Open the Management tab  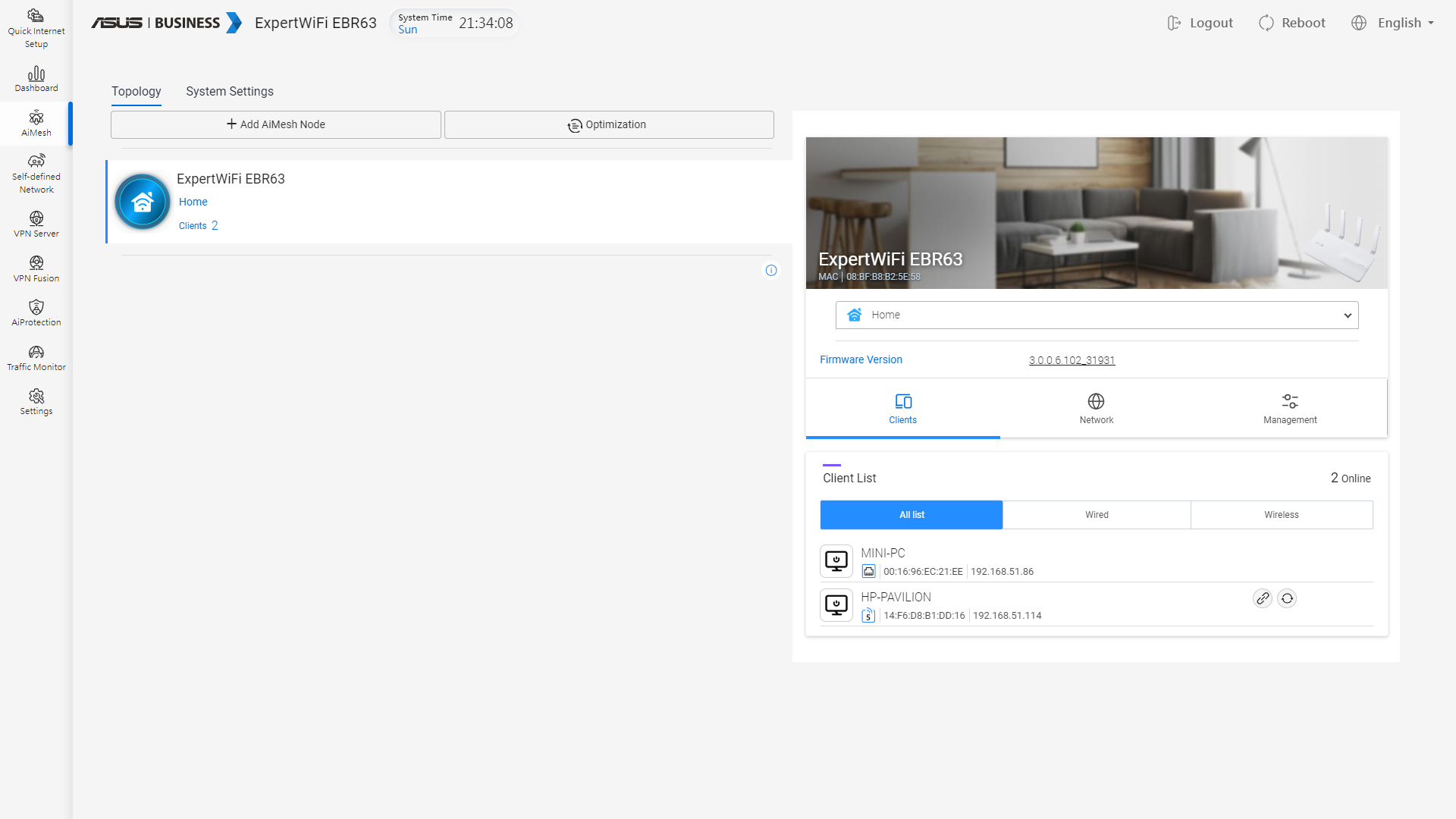point(1289,408)
